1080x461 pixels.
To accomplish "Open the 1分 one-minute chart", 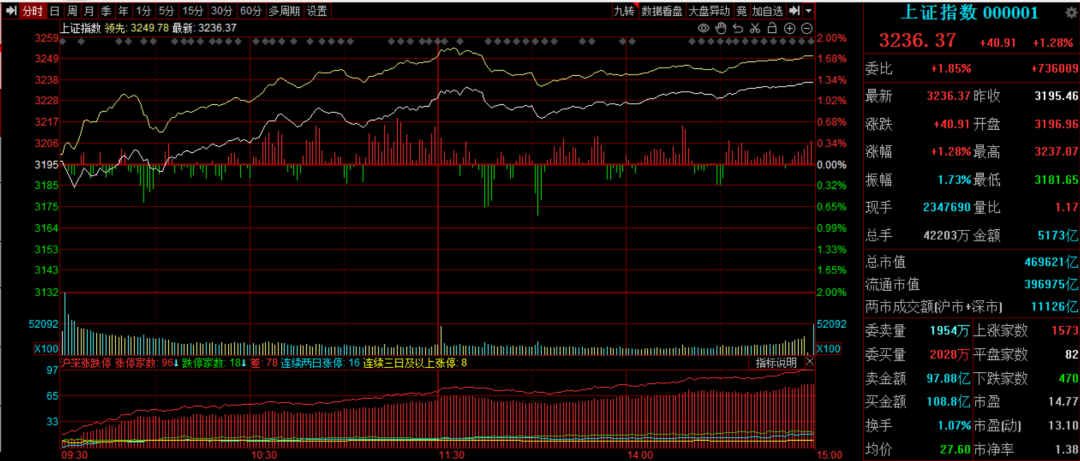I will [x=143, y=11].
